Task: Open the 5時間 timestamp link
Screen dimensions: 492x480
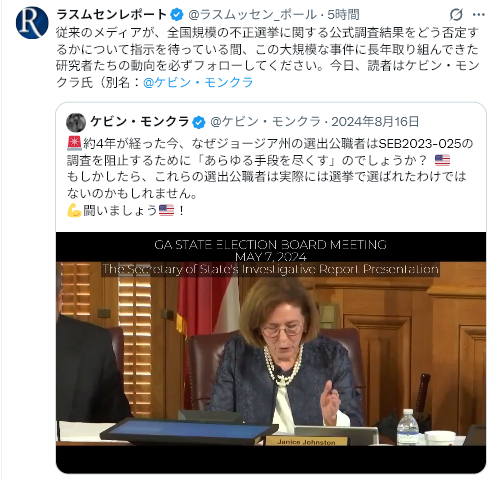Action: pyautogui.click(x=343, y=15)
